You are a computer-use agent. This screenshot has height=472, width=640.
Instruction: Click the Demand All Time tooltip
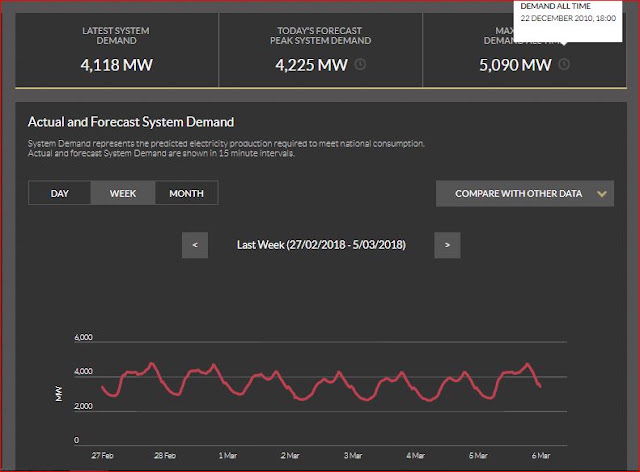point(568,20)
